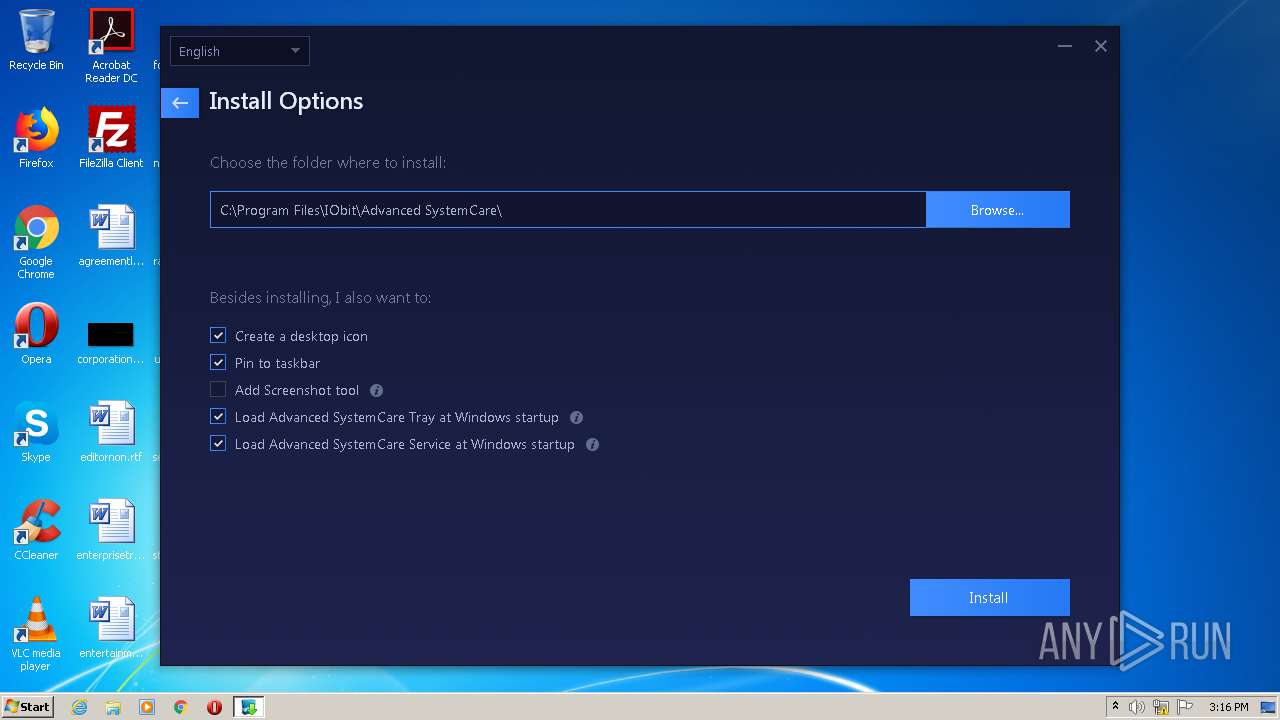1280x720 pixels.
Task: Open the Start menu
Action: coord(28,706)
